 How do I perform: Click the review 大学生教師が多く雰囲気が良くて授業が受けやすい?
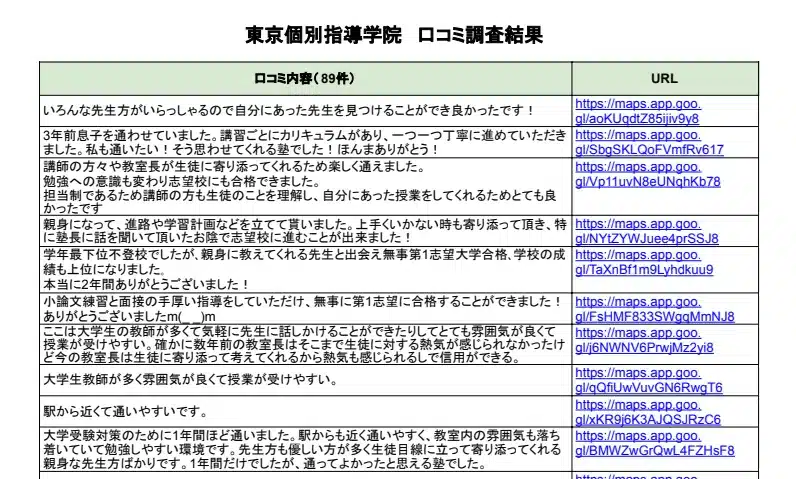tap(190, 380)
